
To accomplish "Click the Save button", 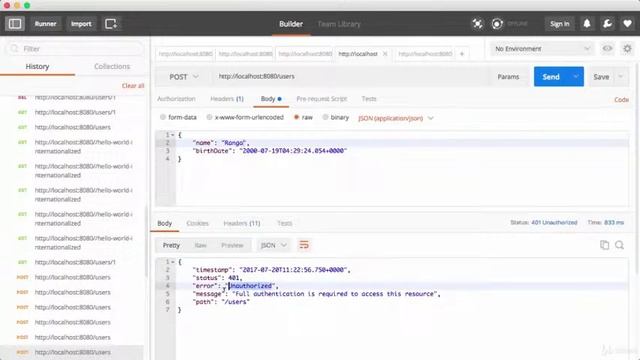I will point(601,76).
